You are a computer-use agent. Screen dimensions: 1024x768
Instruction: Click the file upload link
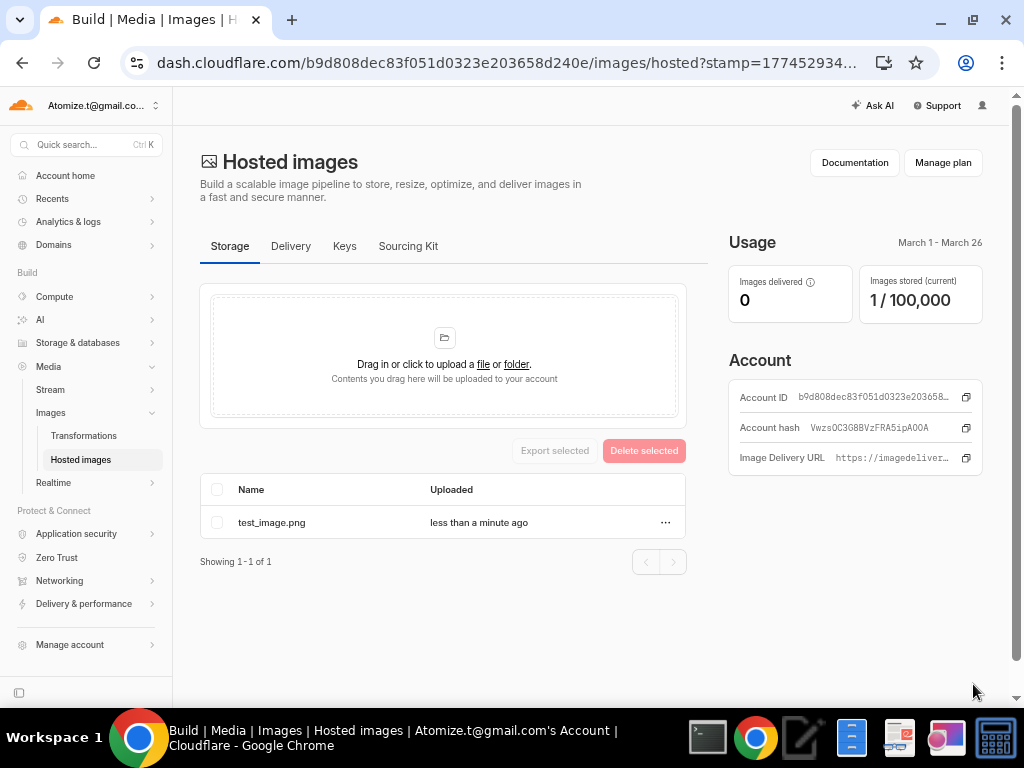point(483,364)
